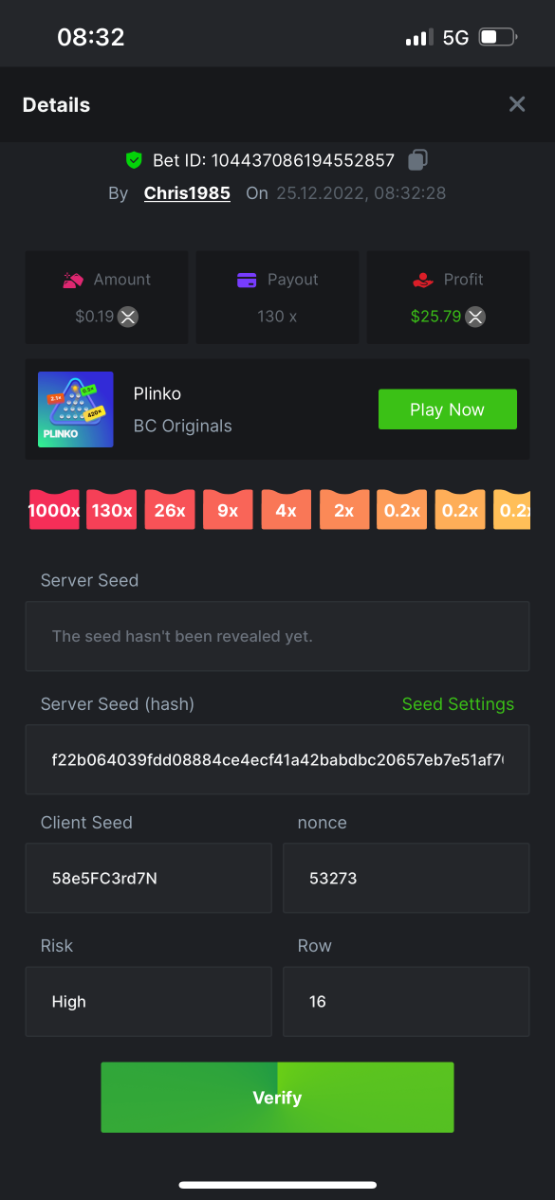Select the 1000x multiplier chip

[x=54, y=509]
